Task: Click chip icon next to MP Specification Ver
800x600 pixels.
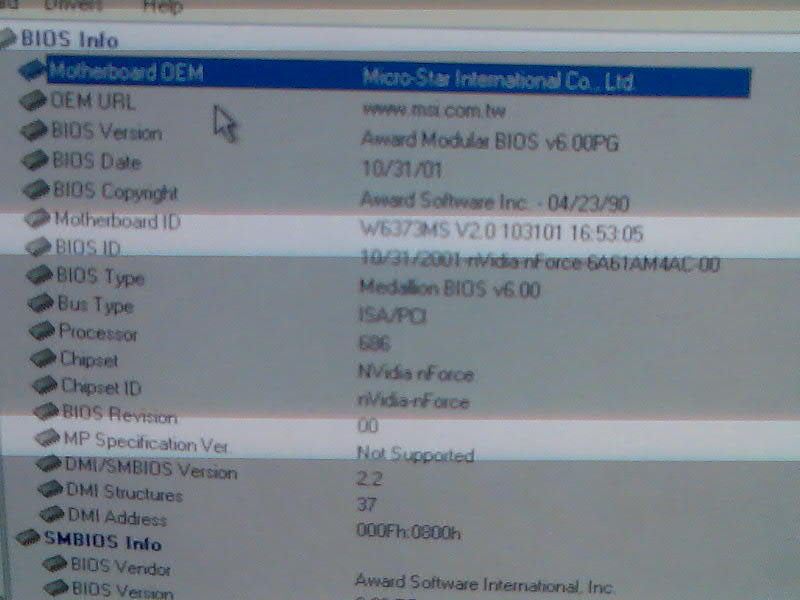Action: [47, 438]
